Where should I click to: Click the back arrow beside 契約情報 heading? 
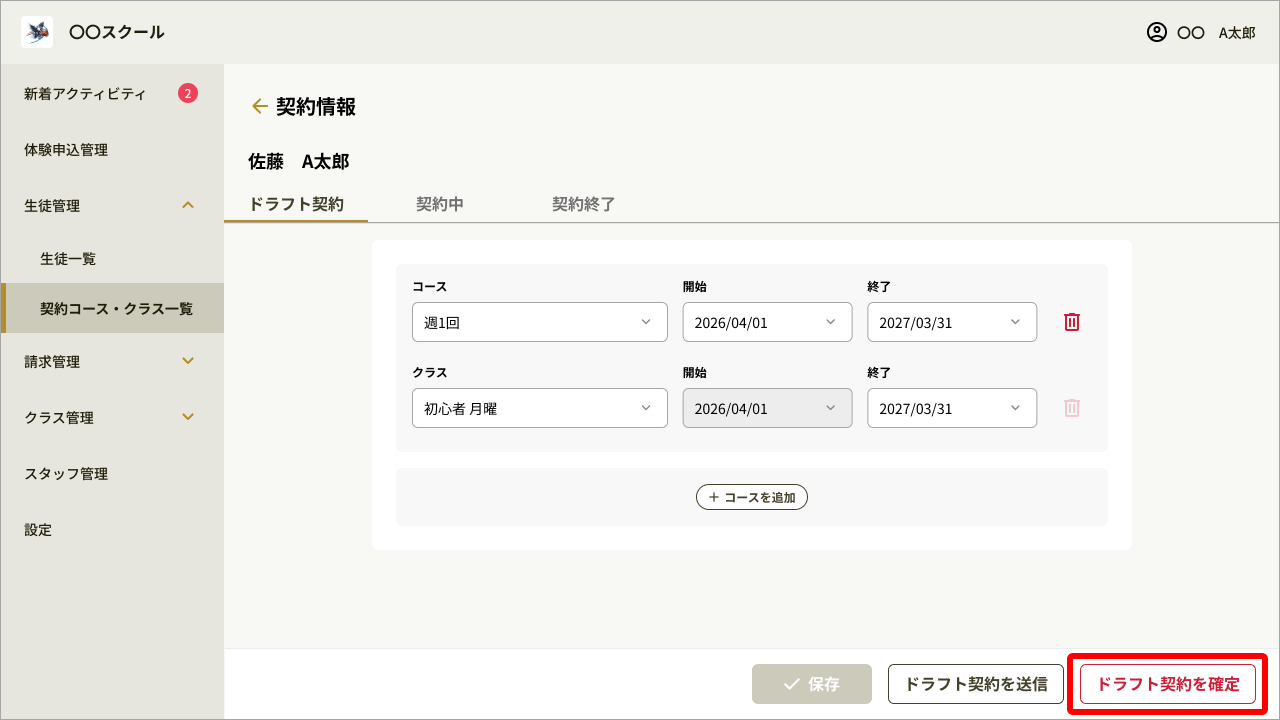pyautogui.click(x=260, y=105)
